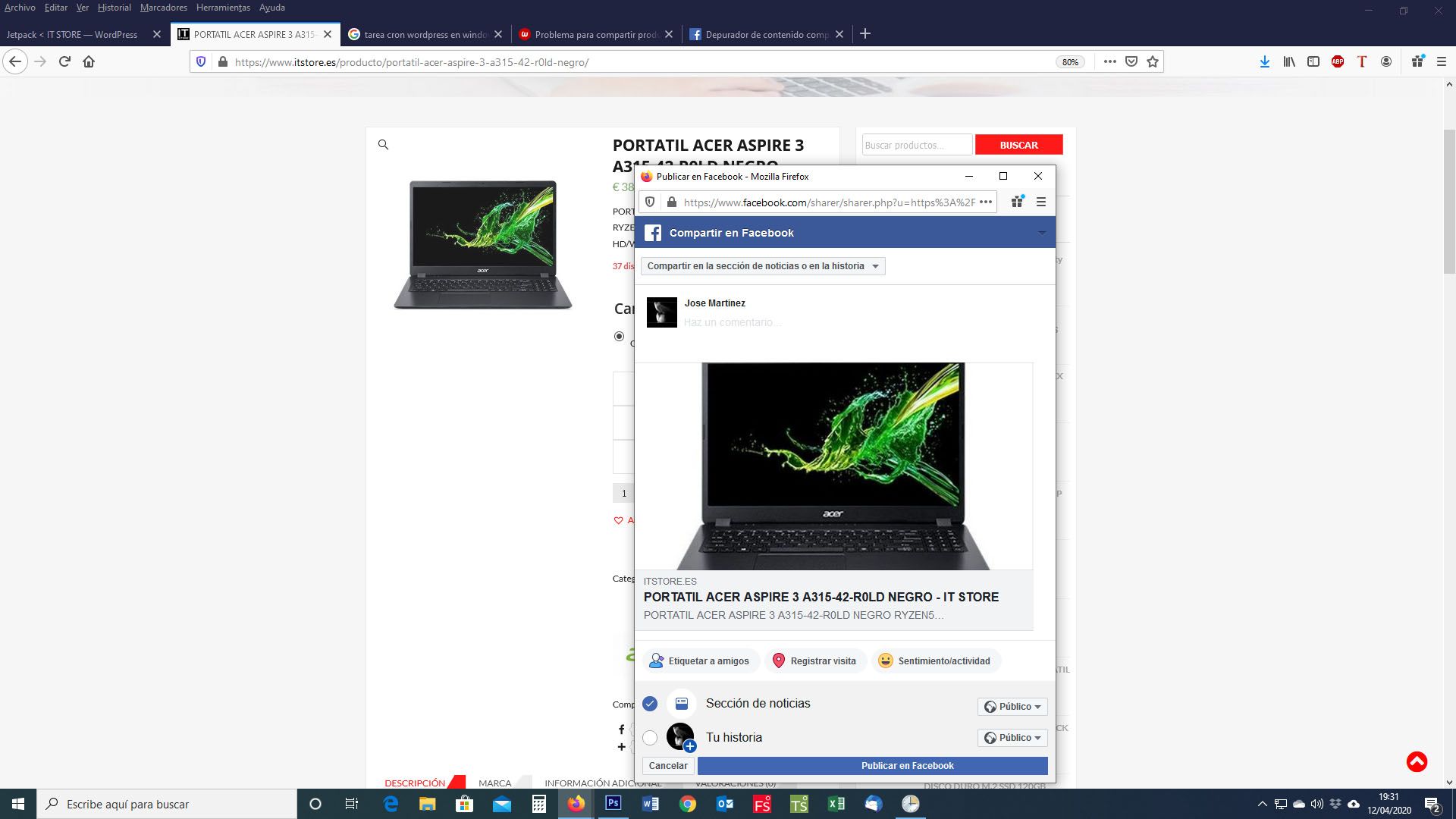The image size is (1456, 819).
Task: Reload the current page
Action: [64, 61]
